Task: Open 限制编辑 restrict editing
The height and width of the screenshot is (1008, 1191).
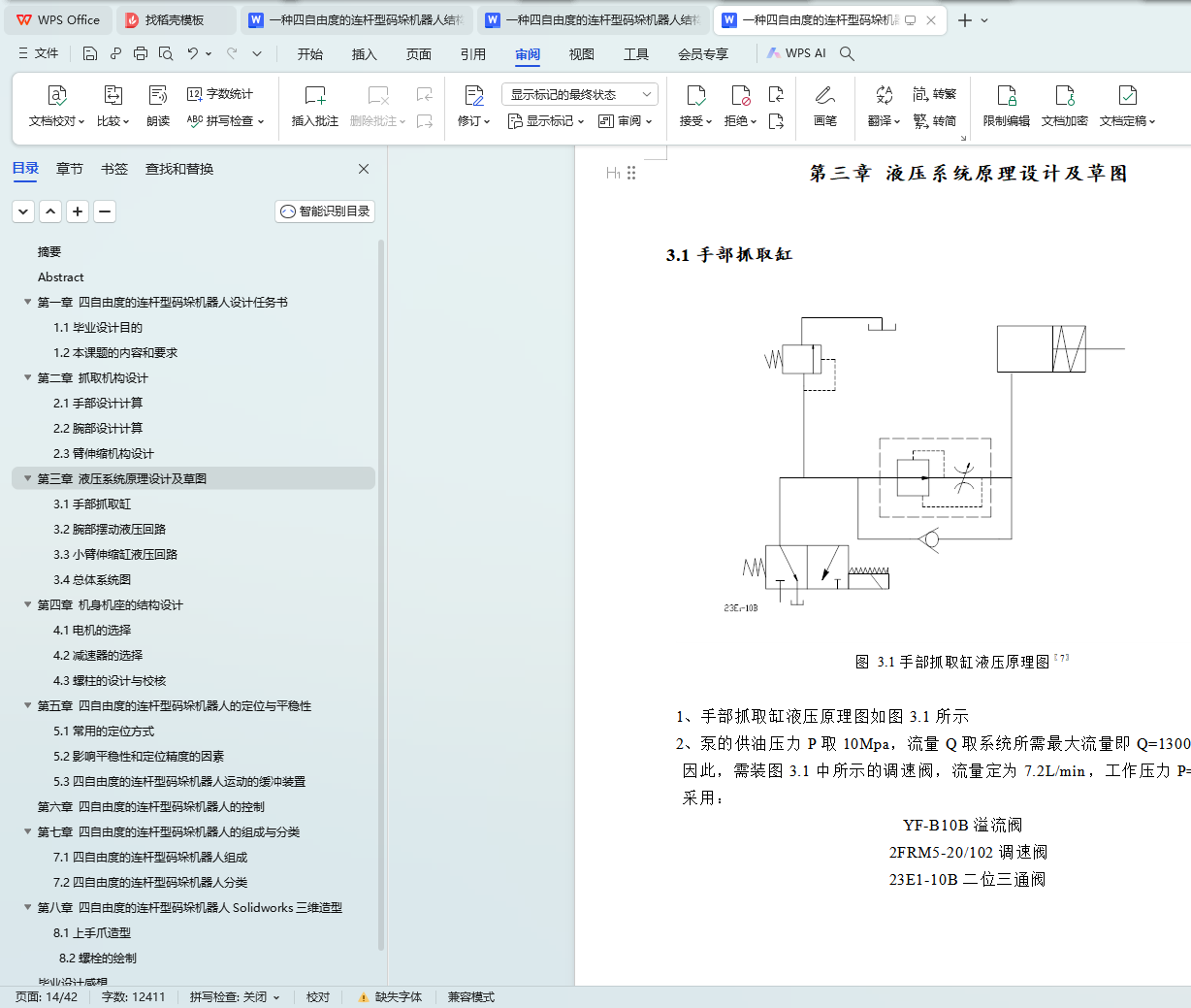Action: [1007, 107]
